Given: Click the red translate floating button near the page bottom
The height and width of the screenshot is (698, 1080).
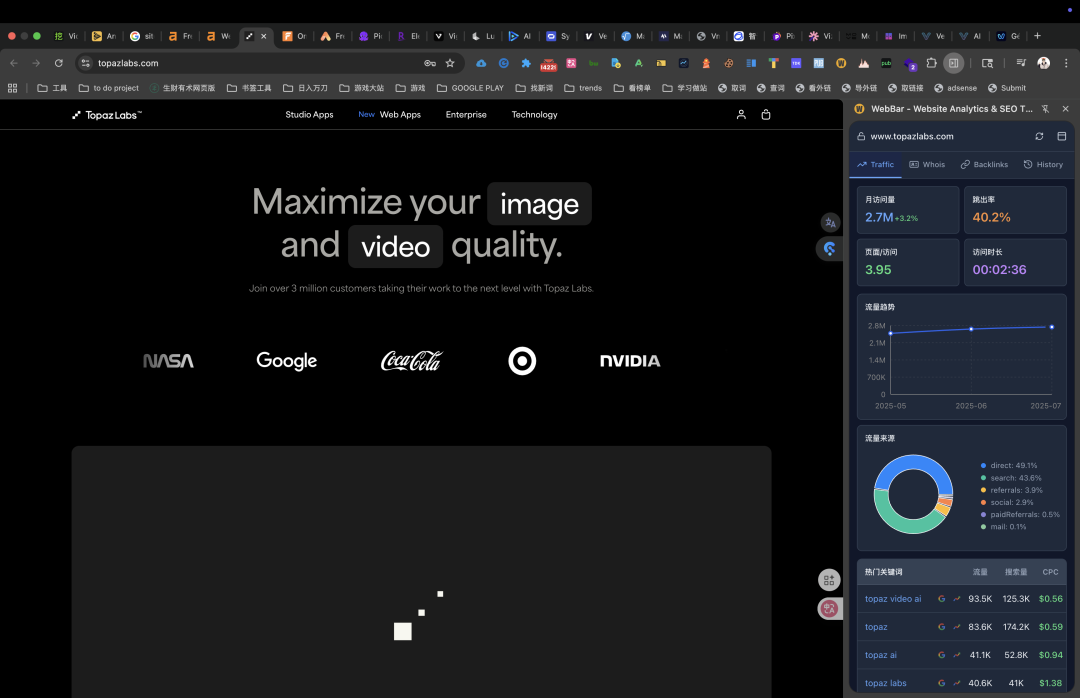Looking at the screenshot, I should [x=829, y=608].
